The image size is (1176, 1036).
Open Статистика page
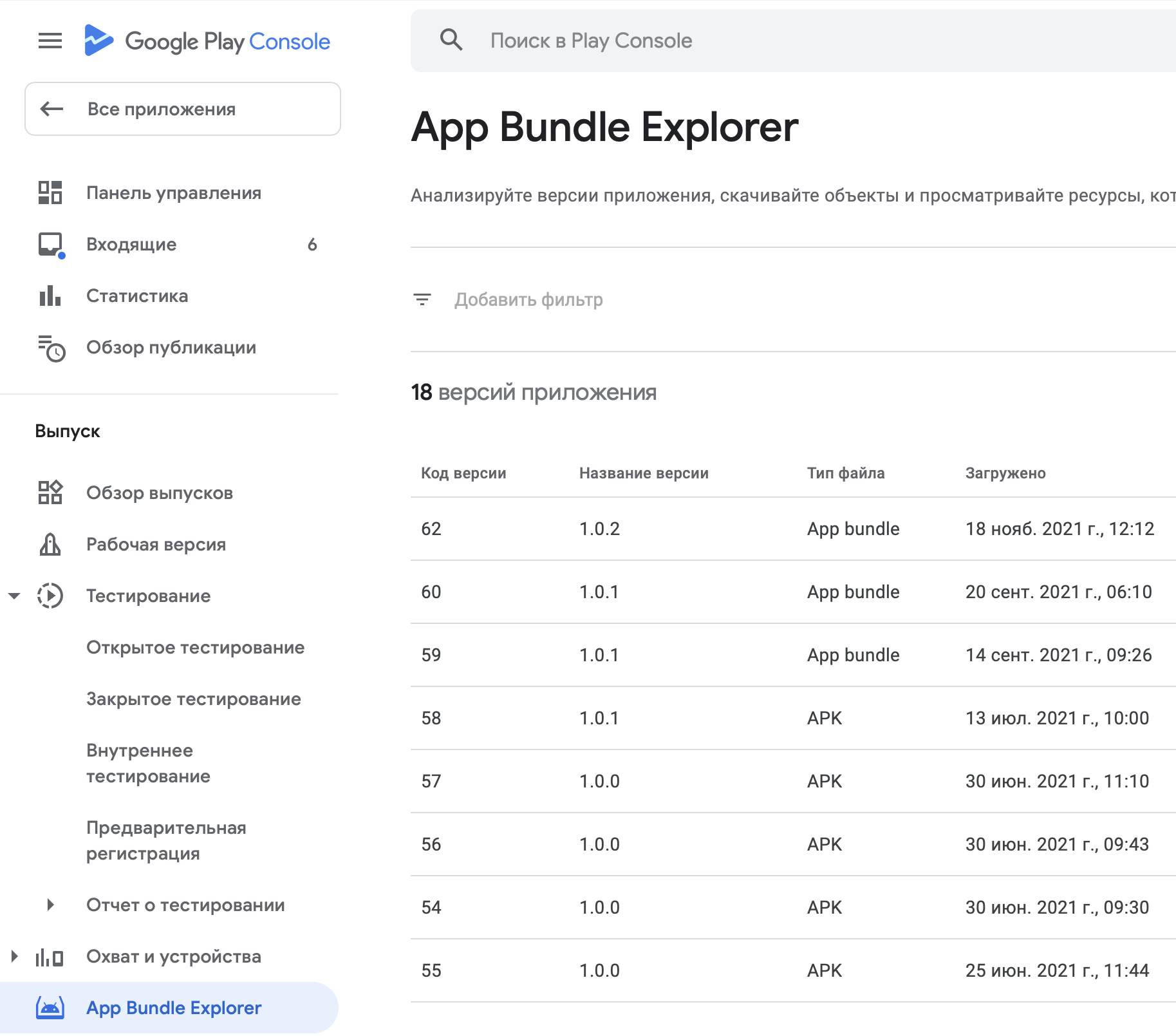[x=137, y=296]
